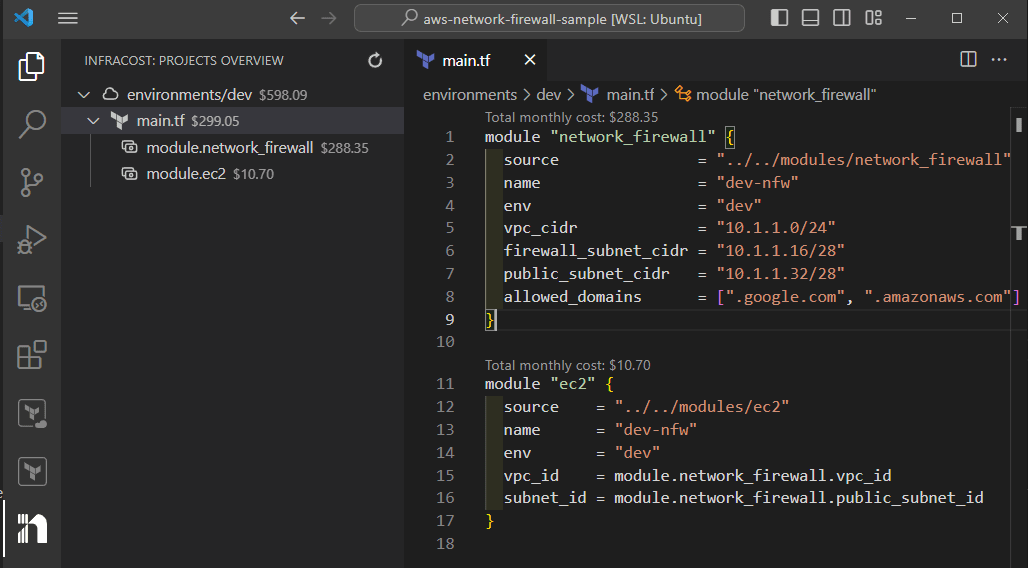Click the module.ec2 resource icon

point(130,174)
